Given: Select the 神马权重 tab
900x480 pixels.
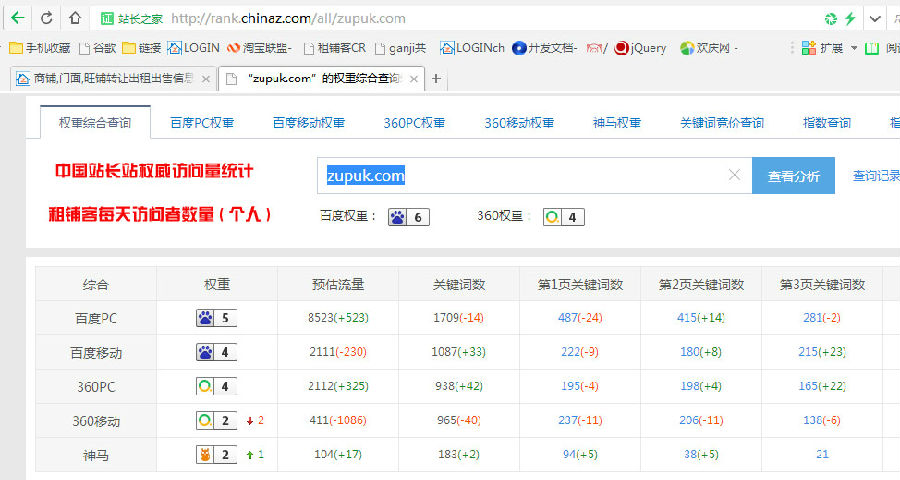Looking at the screenshot, I should [617, 122].
